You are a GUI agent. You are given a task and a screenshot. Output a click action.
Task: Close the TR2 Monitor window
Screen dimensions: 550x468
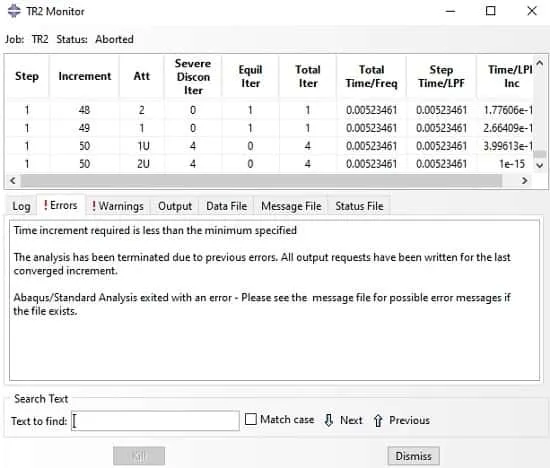(532, 11)
